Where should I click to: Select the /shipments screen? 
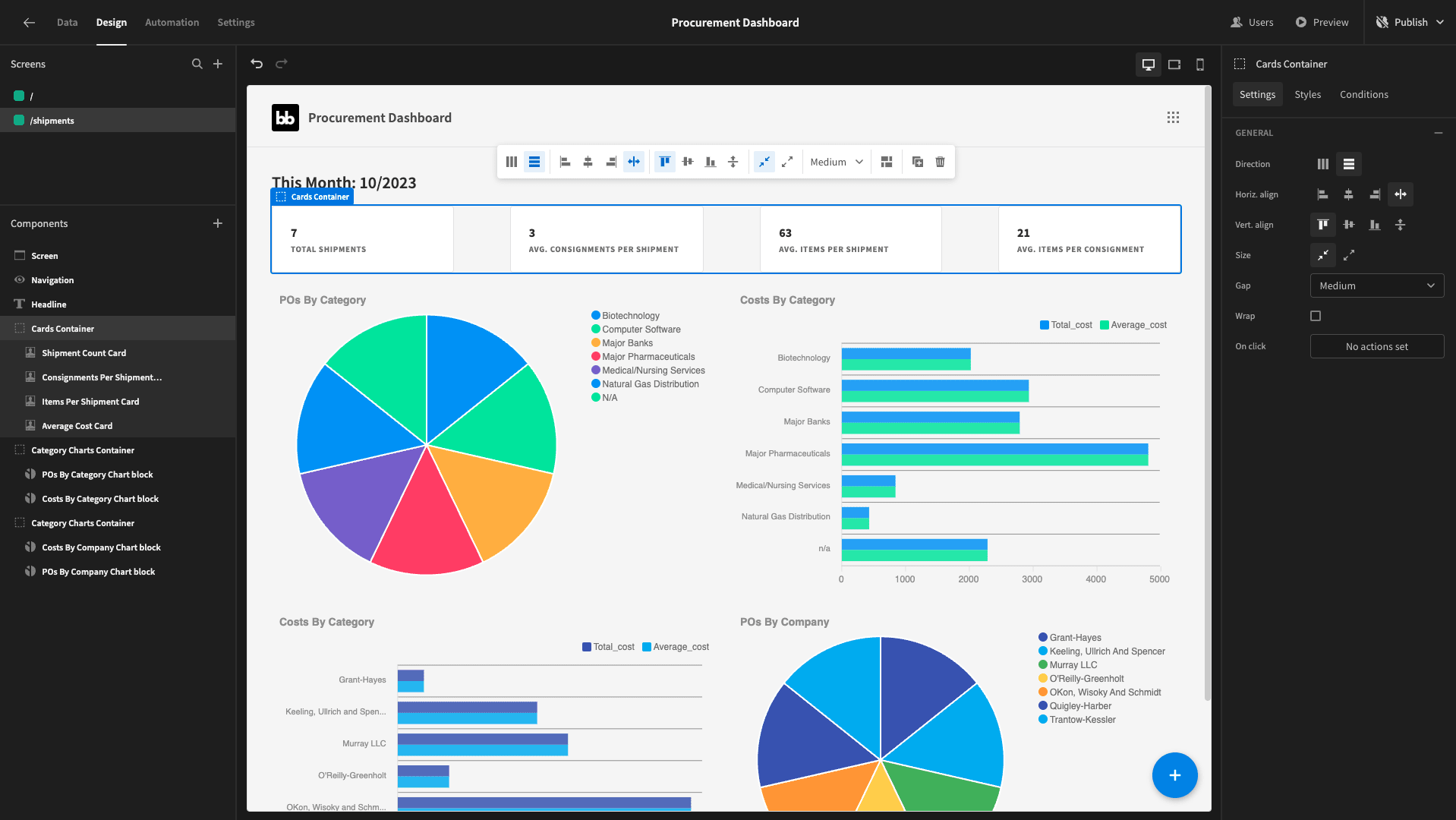tap(118, 120)
